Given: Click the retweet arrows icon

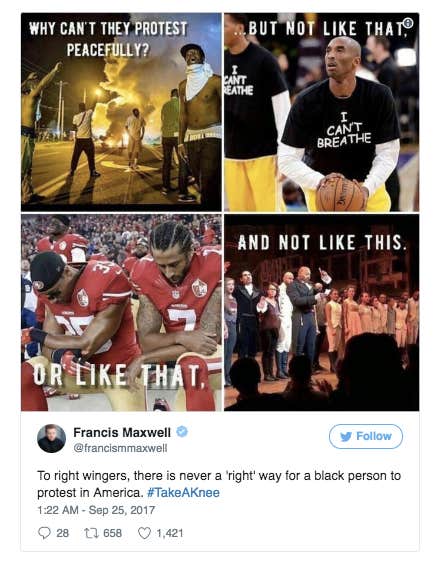Looking at the screenshot, I should tap(90, 533).
